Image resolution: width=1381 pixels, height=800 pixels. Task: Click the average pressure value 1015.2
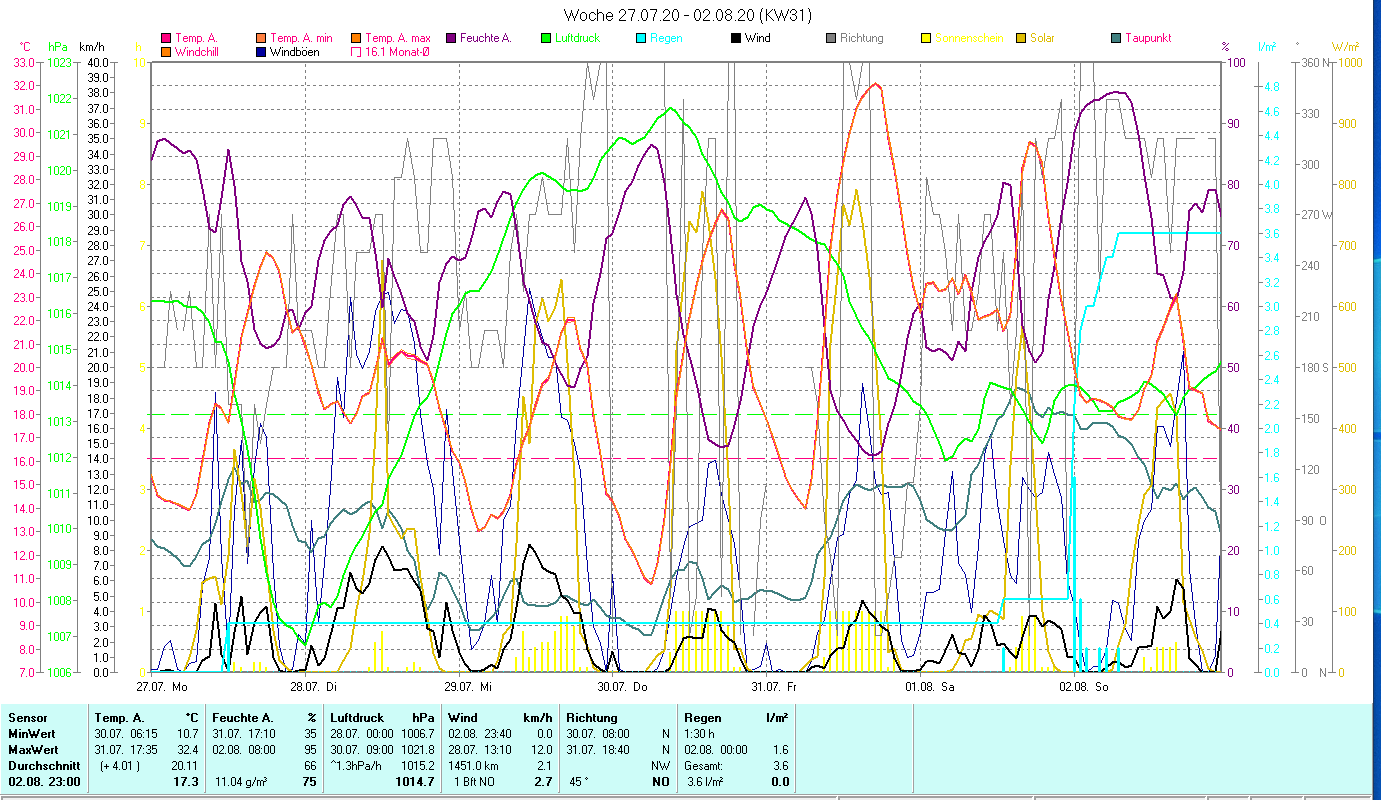(x=418, y=766)
